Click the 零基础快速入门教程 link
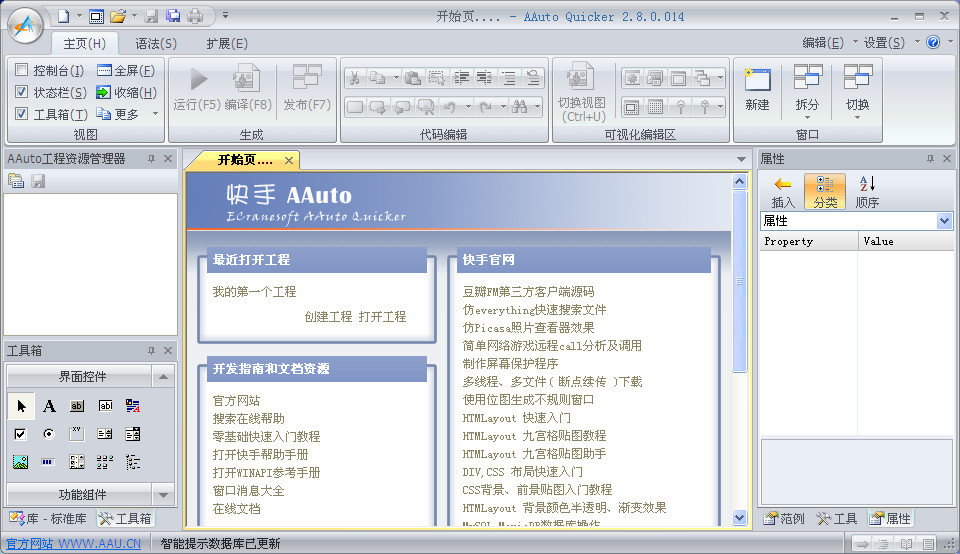The image size is (960, 554). 266,436
